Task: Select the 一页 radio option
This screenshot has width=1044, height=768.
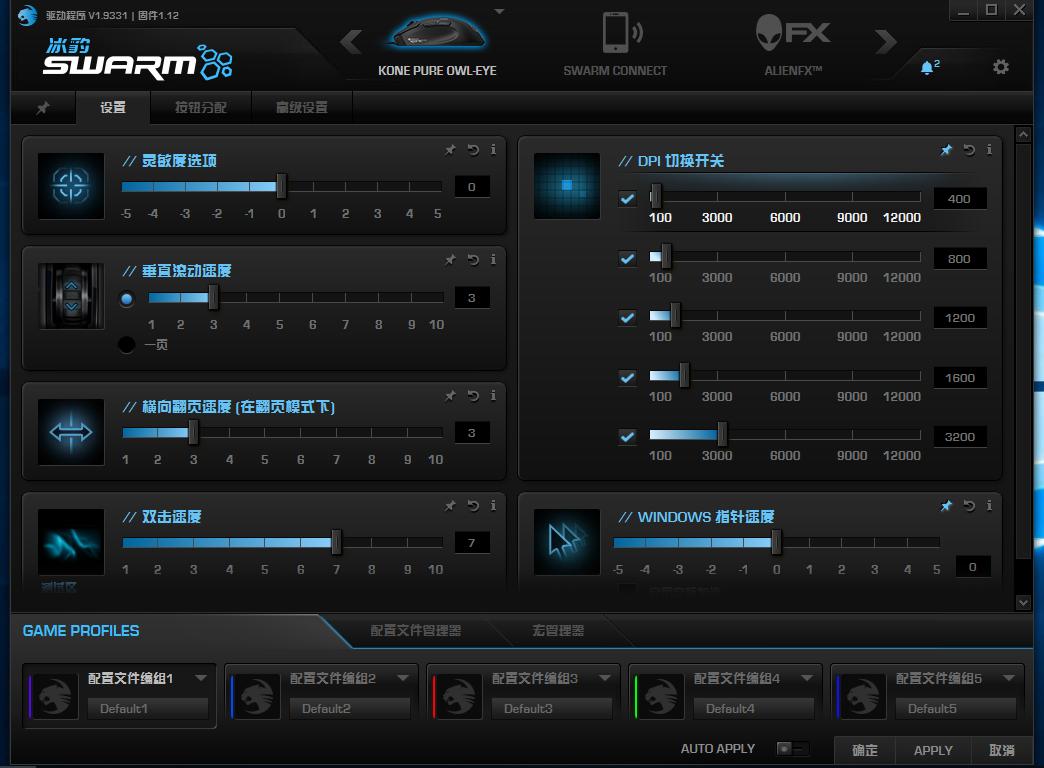Action: pyautogui.click(x=127, y=344)
